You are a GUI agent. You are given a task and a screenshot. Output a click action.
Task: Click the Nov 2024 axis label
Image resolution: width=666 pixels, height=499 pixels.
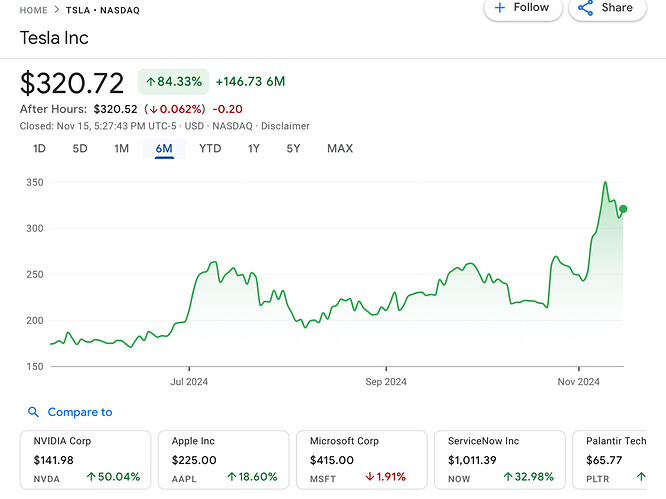pyautogui.click(x=579, y=382)
